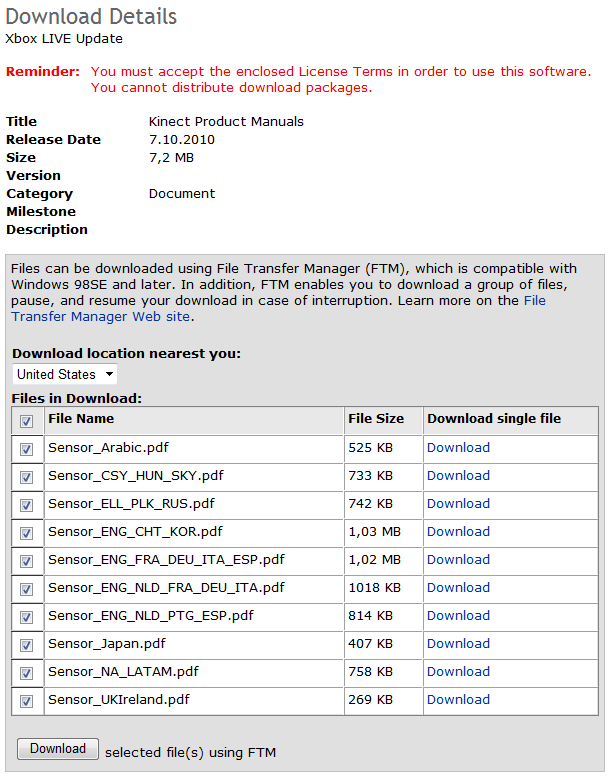Click the 7,2 MB size value
Viewport: 609px width, 779px height.
(x=171, y=158)
